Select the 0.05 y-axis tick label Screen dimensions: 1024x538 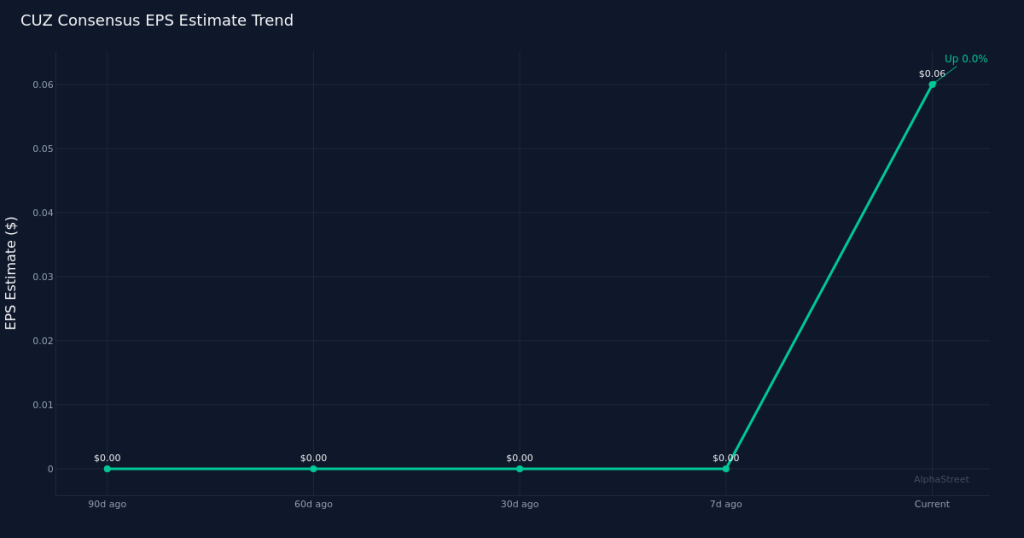coord(41,149)
